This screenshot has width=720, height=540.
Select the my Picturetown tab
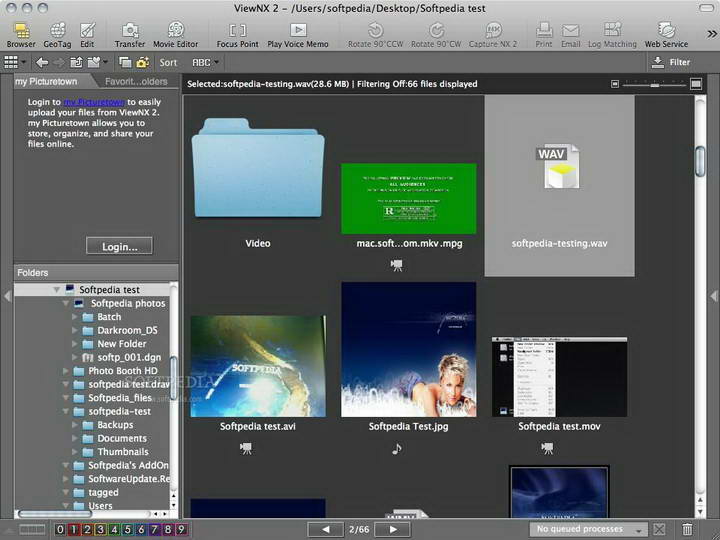47,81
